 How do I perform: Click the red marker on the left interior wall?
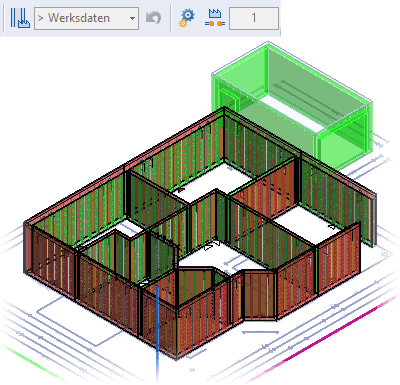point(81,248)
